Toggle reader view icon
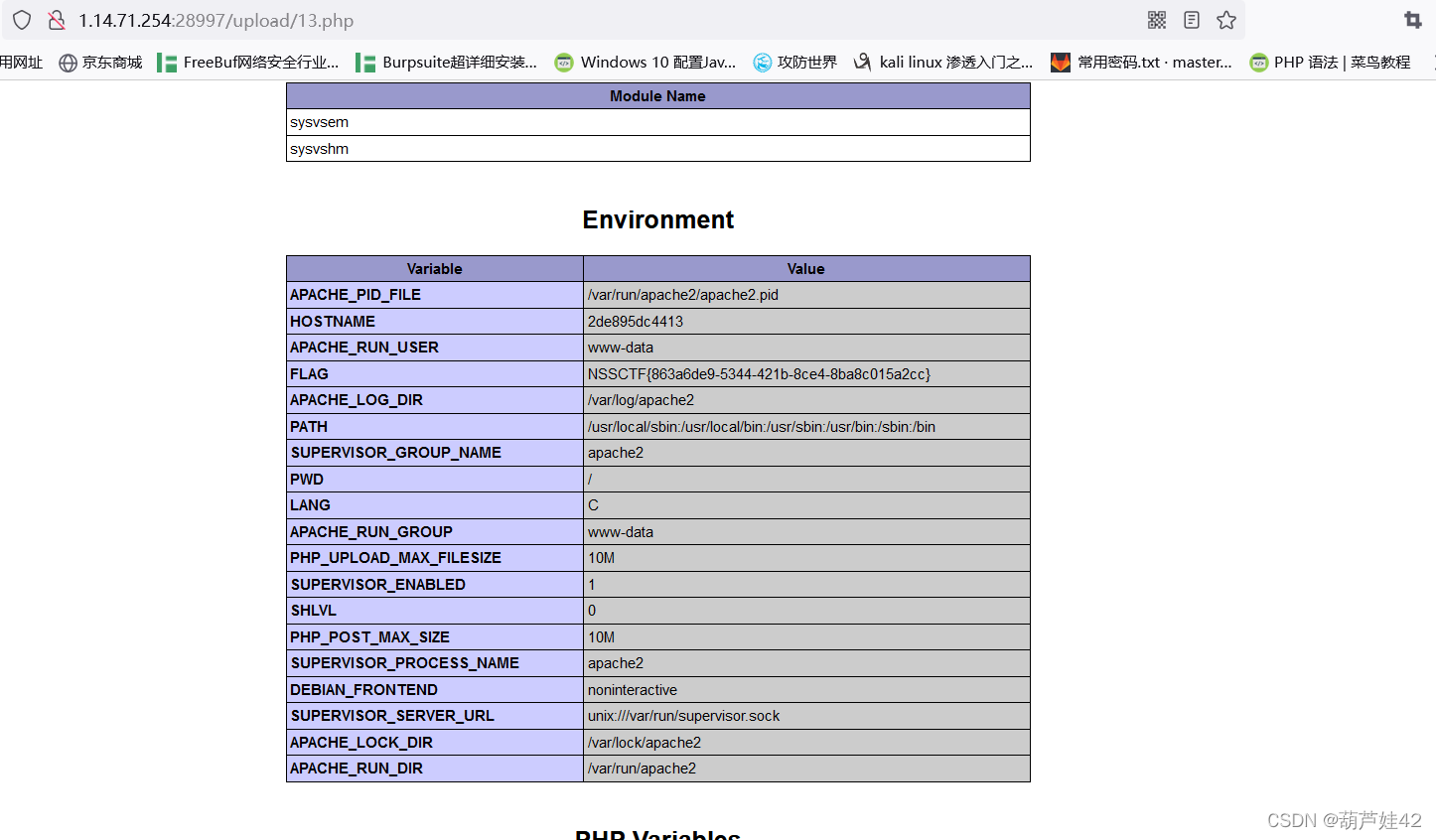Image resolution: width=1436 pixels, height=840 pixels. (x=1192, y=20)
